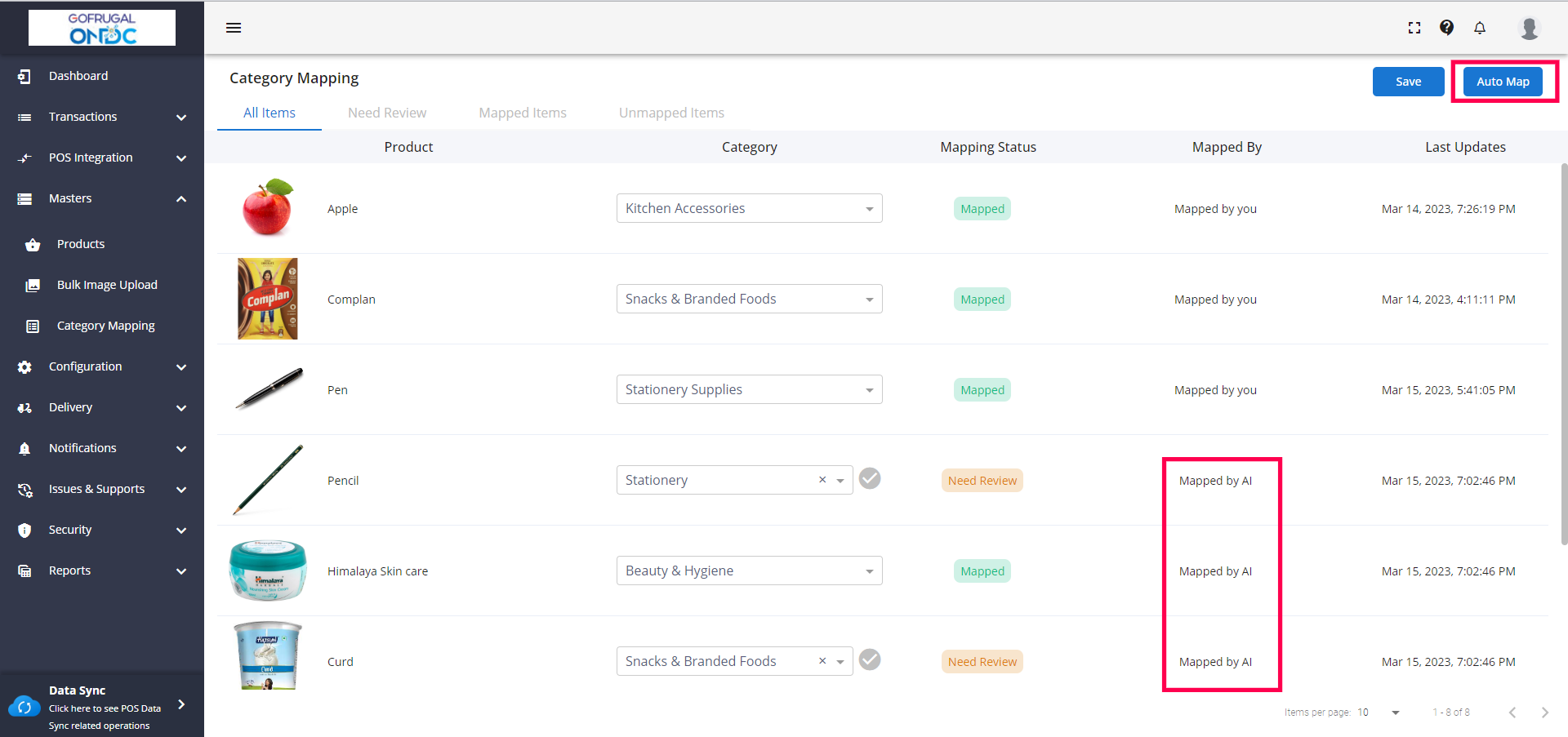Confirm Pencil mapping with check circle
1568x737 pixels.
point(871,479)
